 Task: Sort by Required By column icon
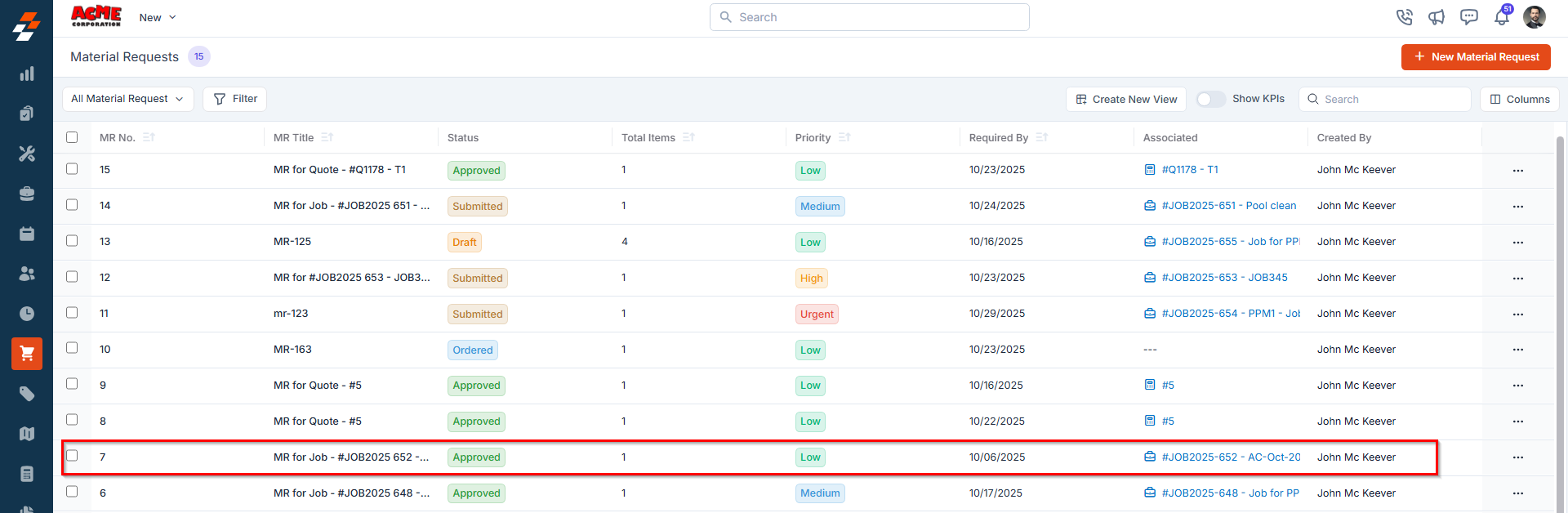pos(1041,137)
